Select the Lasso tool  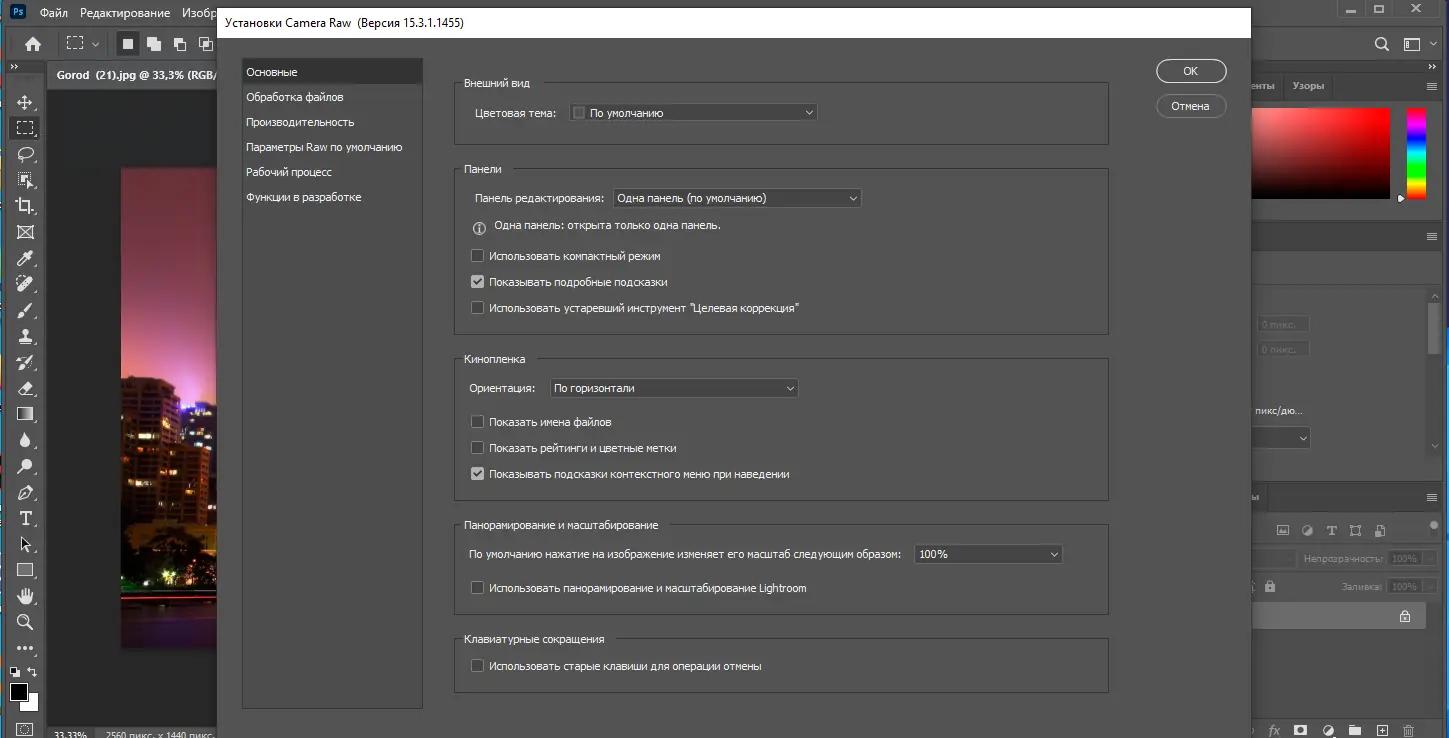tap(25, 154)
